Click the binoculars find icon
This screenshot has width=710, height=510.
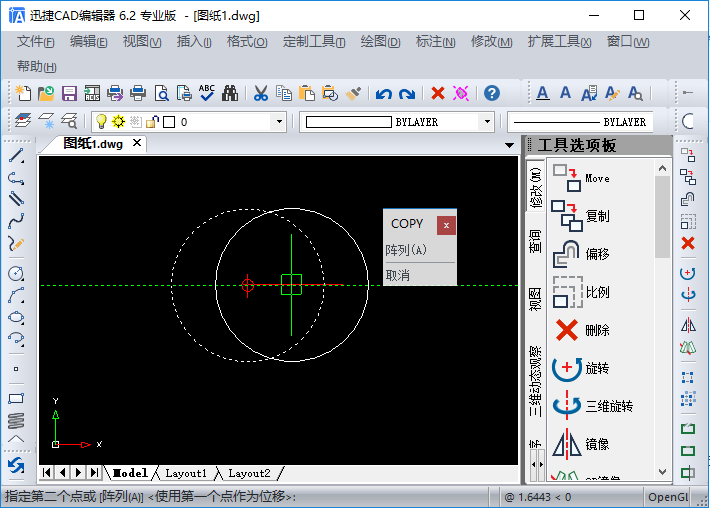pos(230,93)
